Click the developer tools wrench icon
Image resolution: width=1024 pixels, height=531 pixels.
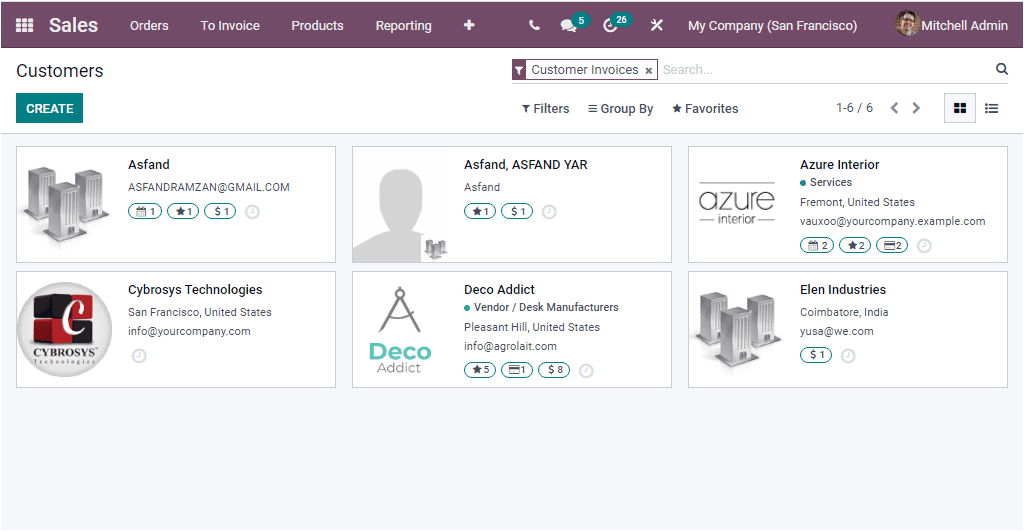tap(656, 25)
